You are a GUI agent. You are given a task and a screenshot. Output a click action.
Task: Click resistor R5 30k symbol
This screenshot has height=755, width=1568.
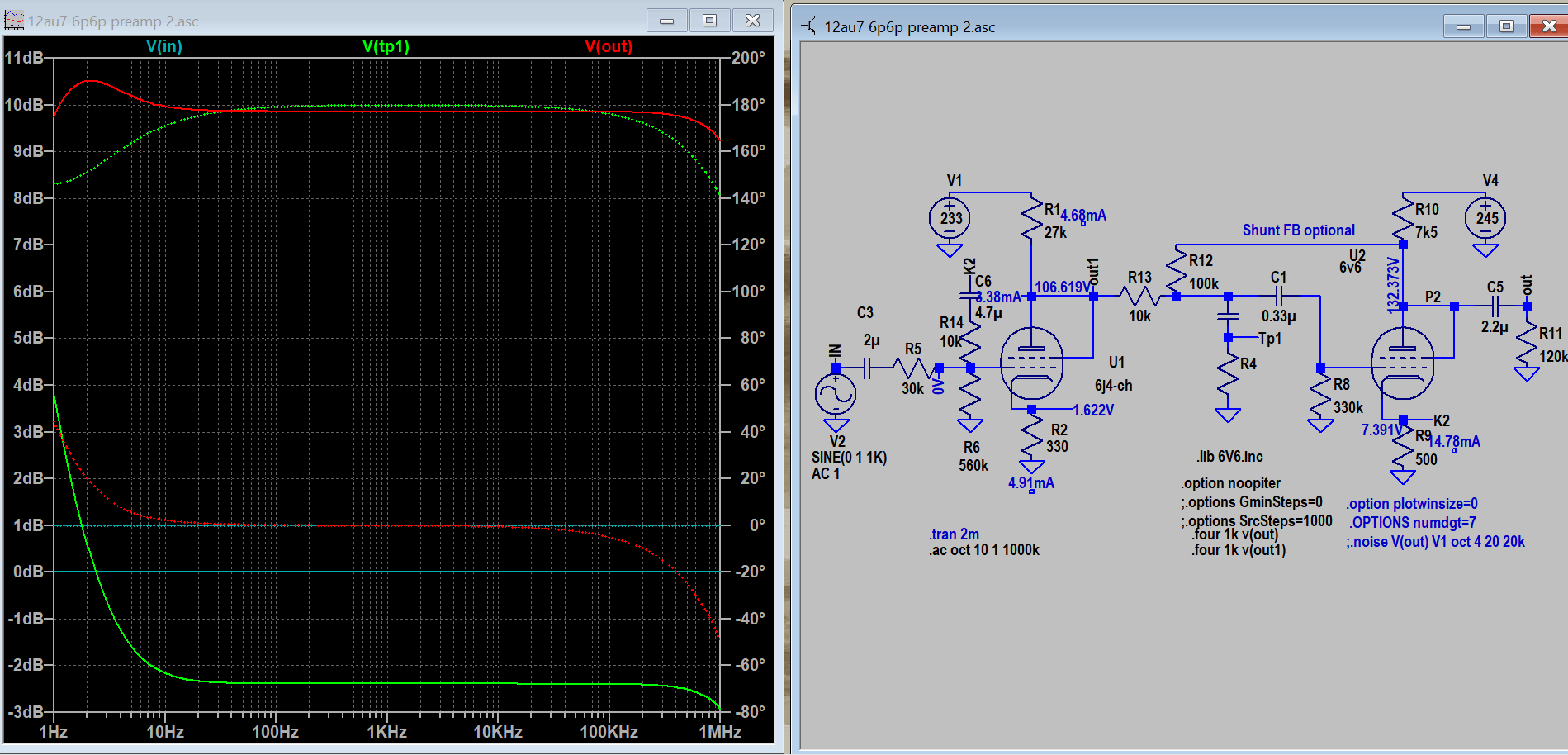pyautogui.click(x=913, y=368)
